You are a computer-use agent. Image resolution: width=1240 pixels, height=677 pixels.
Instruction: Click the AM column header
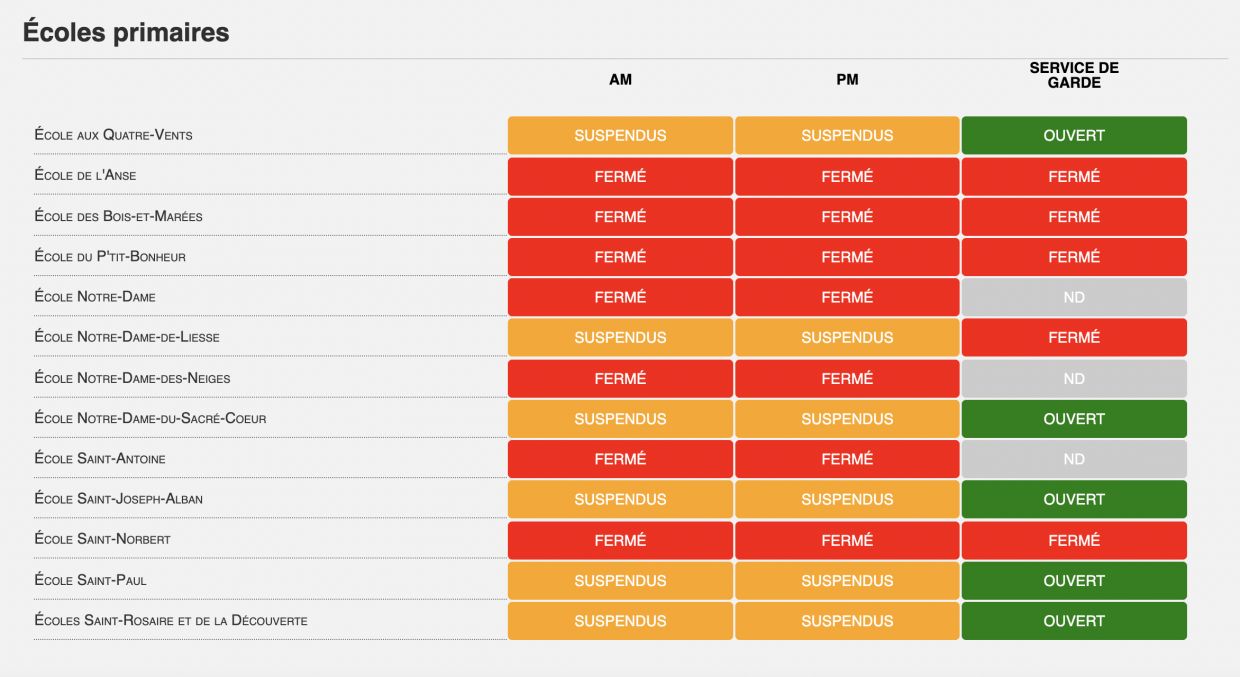click(x=620, y=80)
